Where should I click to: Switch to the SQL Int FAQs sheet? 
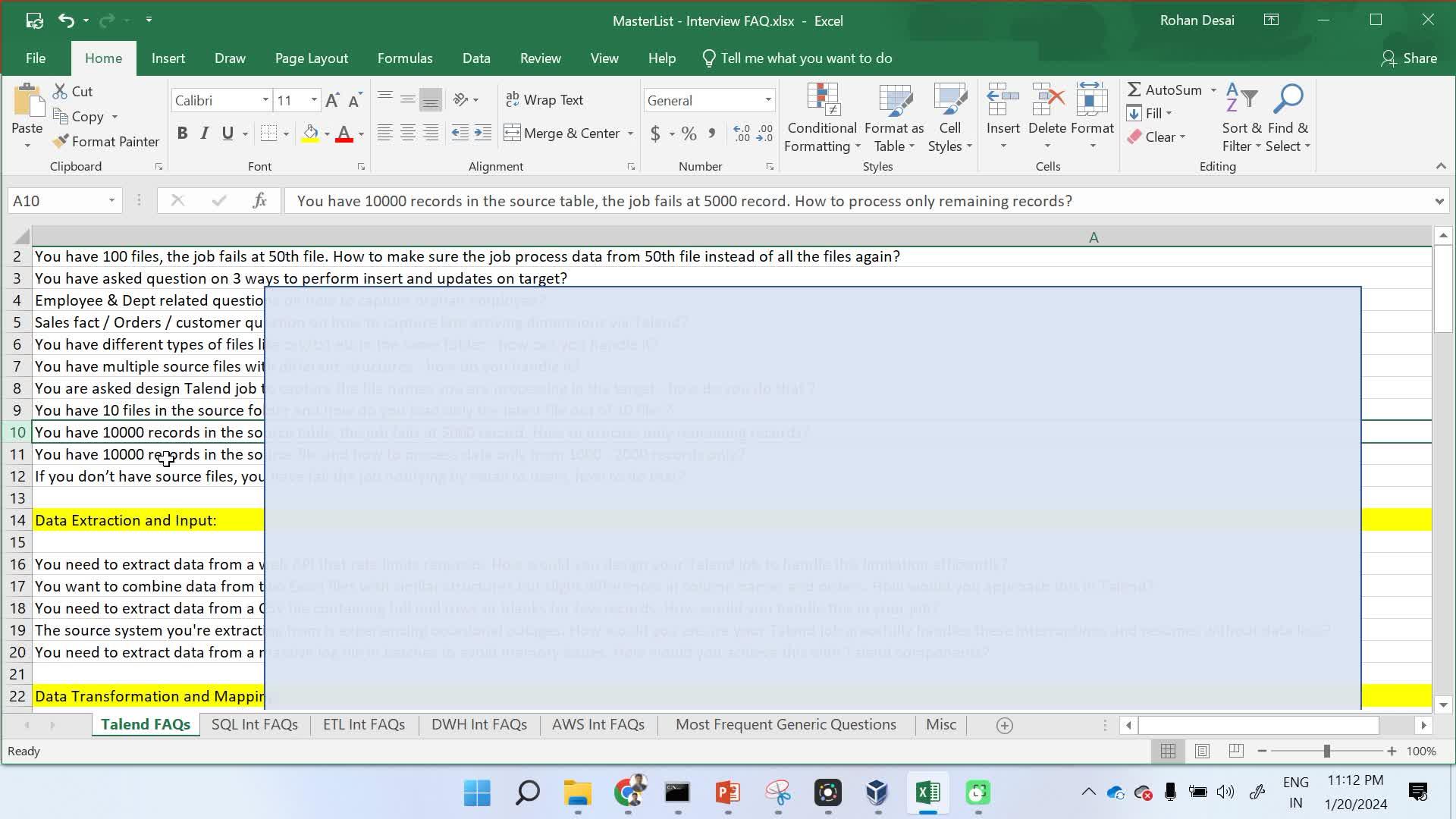pos(255,724)
